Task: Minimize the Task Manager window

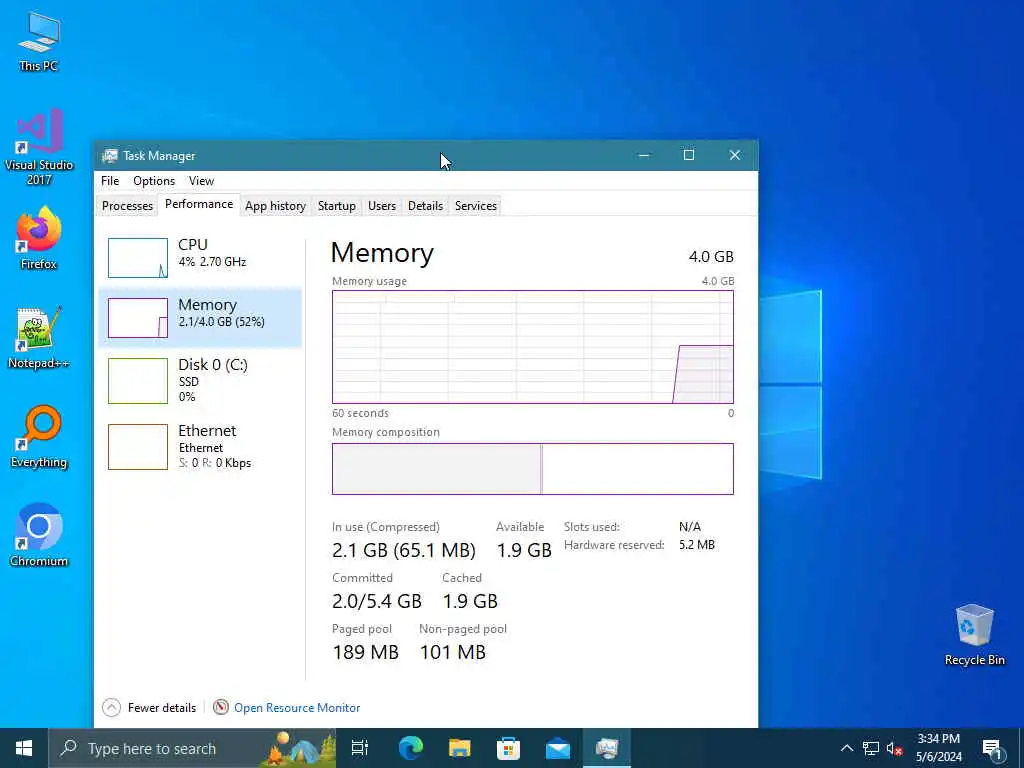Action: click(644, 155)
